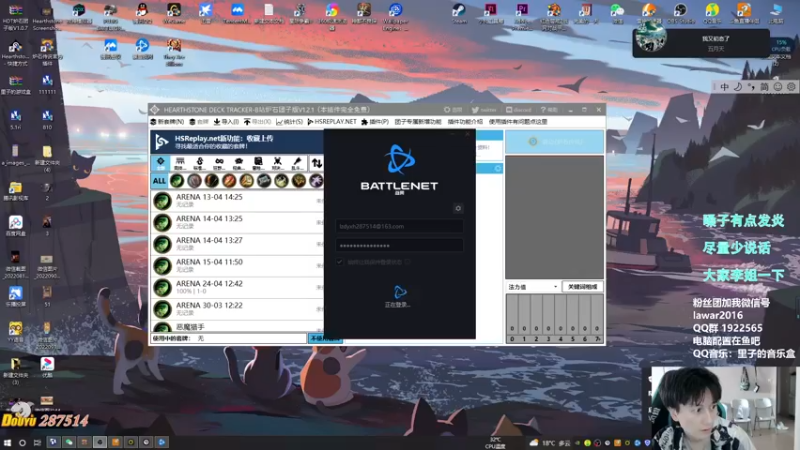Open the 插件(P) plugins menu

[x=375, y=122]
